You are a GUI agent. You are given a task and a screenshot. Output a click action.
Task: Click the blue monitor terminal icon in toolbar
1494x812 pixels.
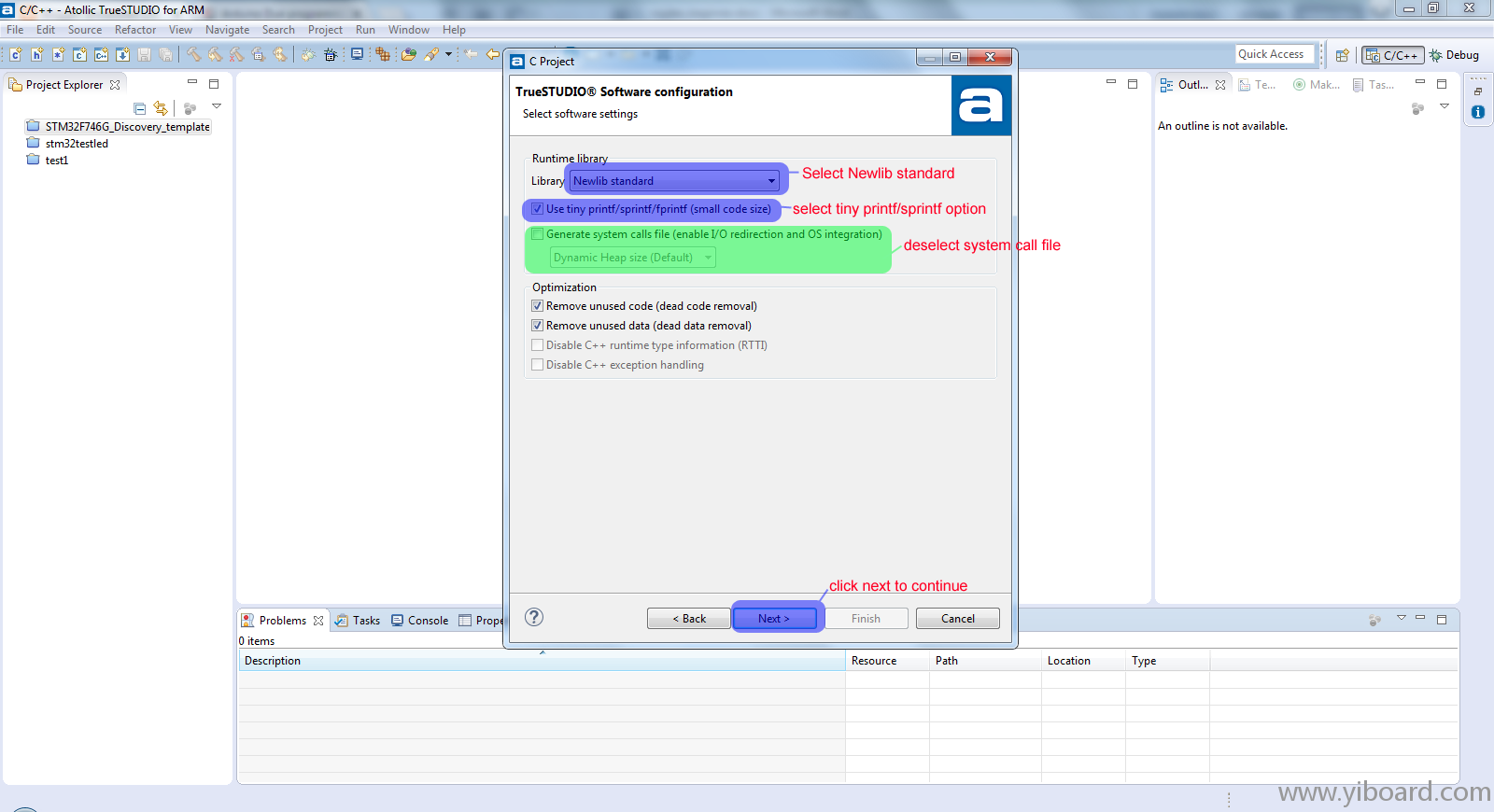point(357,54)
